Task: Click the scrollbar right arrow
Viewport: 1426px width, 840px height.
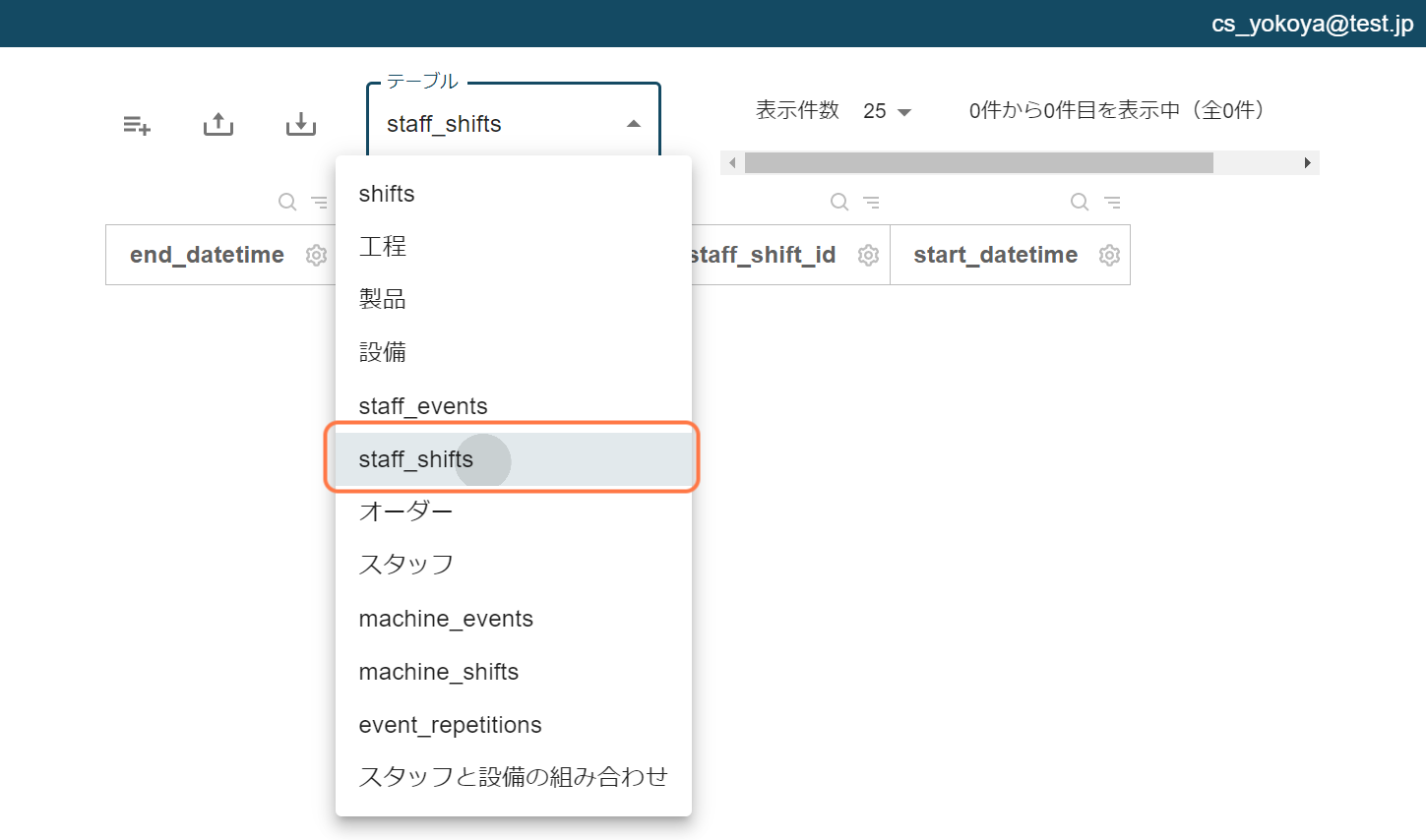Action: pyautogui.click(x=1307, y=163)
